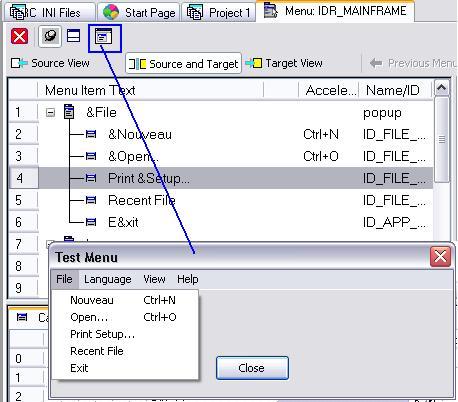Open the Start Page tab
458x402 pixels.
tap(139, 12)
